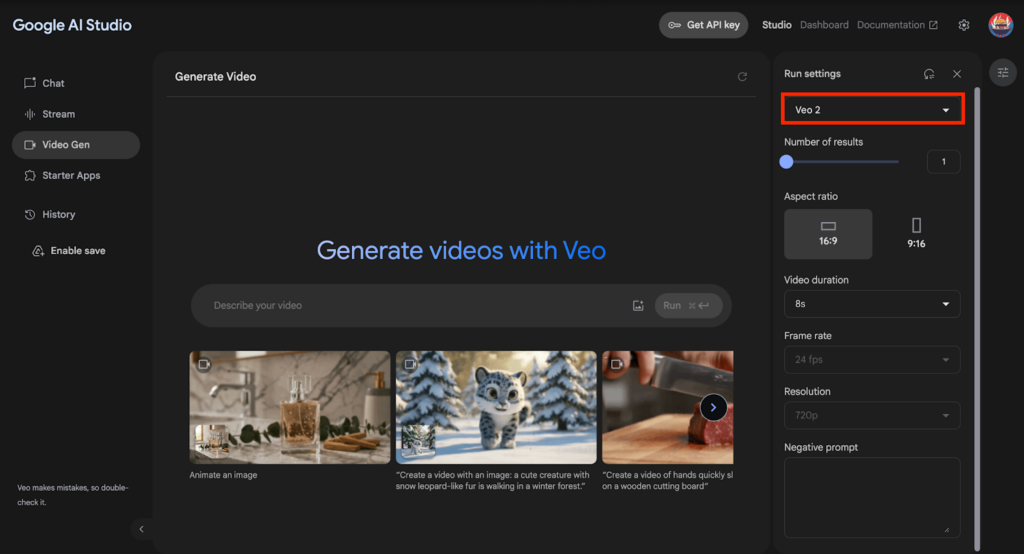Viewport: 1024px width, 554px height.
Task: Open settings via the gear icon
Action: click(964, 25)
